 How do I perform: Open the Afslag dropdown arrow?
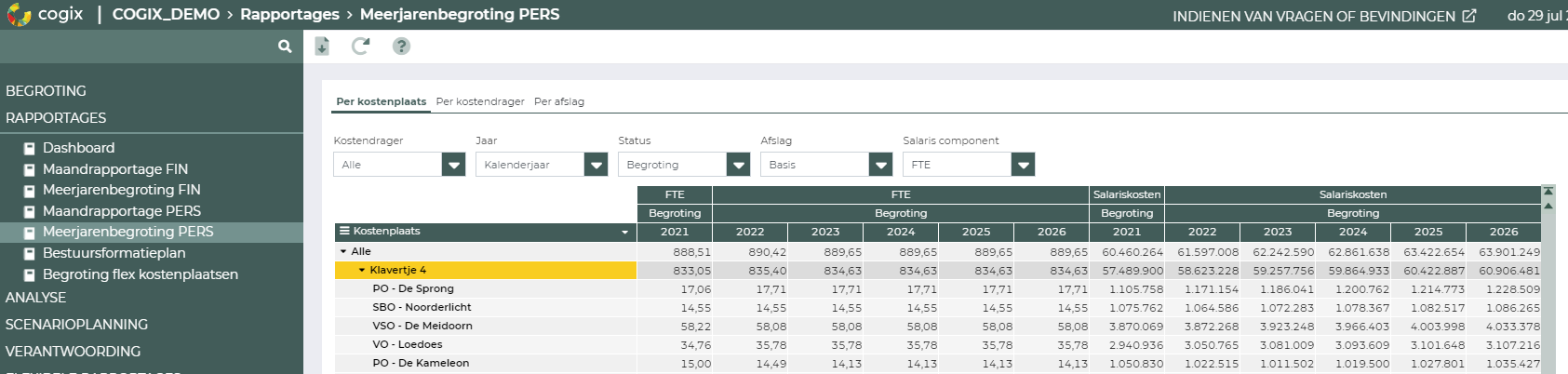click(880, 165)
